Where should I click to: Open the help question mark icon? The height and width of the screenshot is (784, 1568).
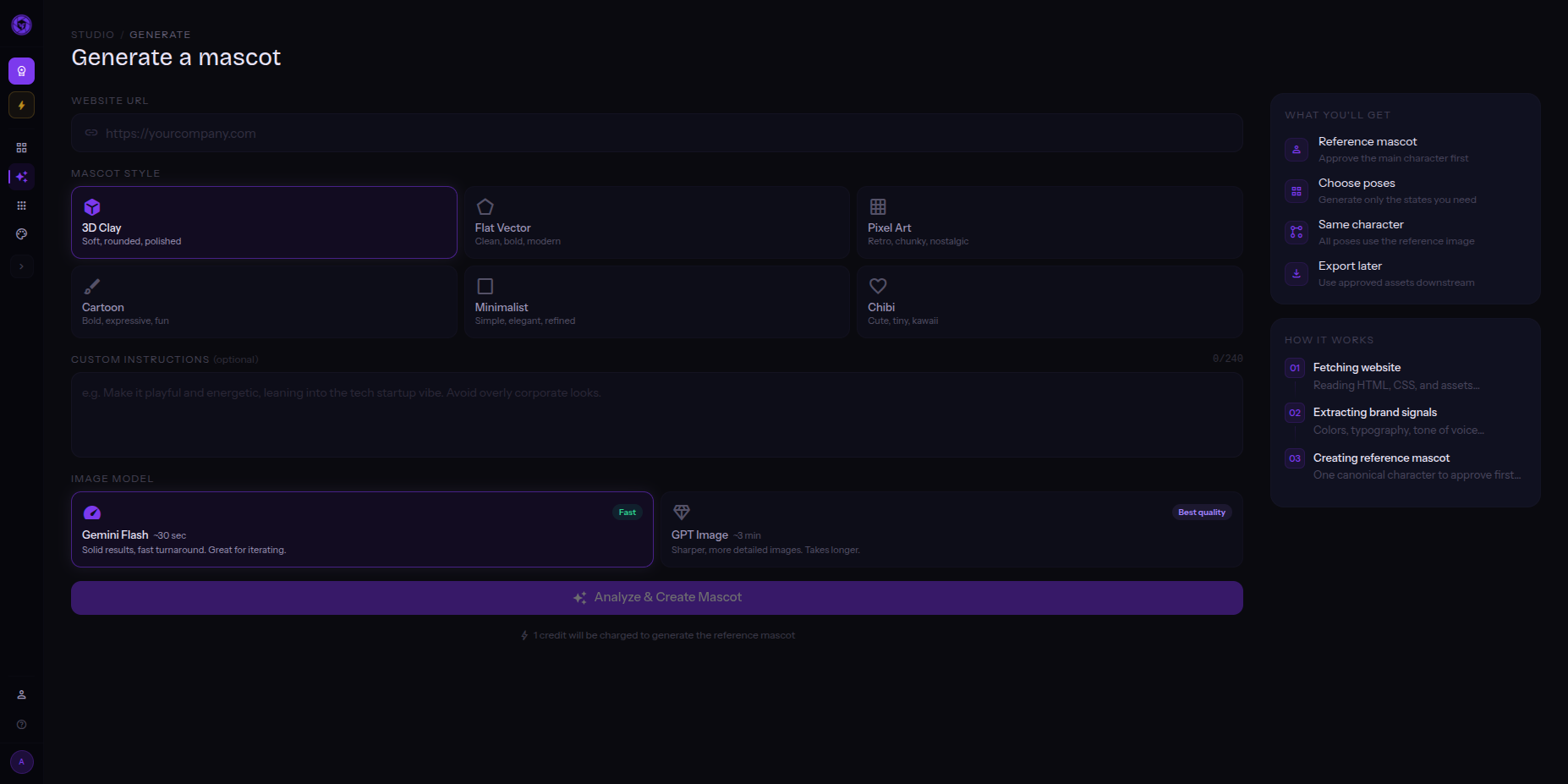pyautogui.click(x=21, y=725)
